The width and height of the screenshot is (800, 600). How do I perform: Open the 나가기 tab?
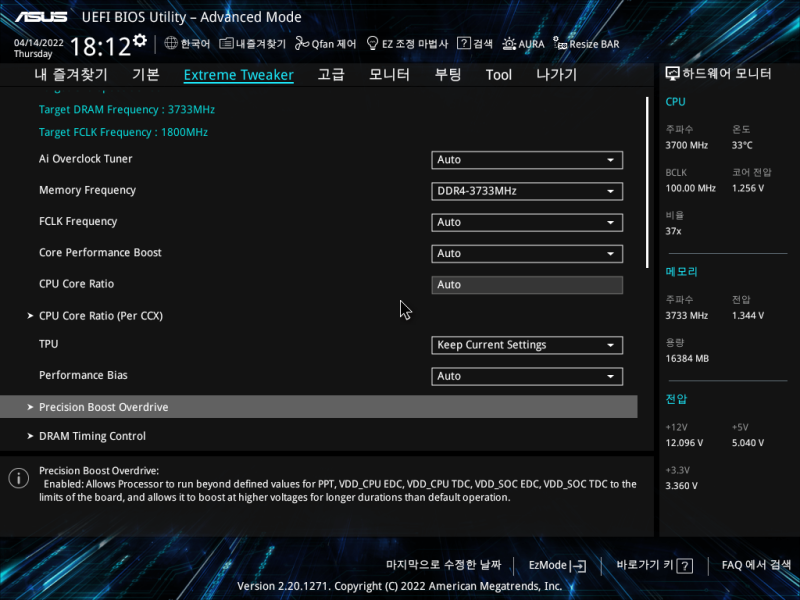pyautogui.click(x=557, y=74)
